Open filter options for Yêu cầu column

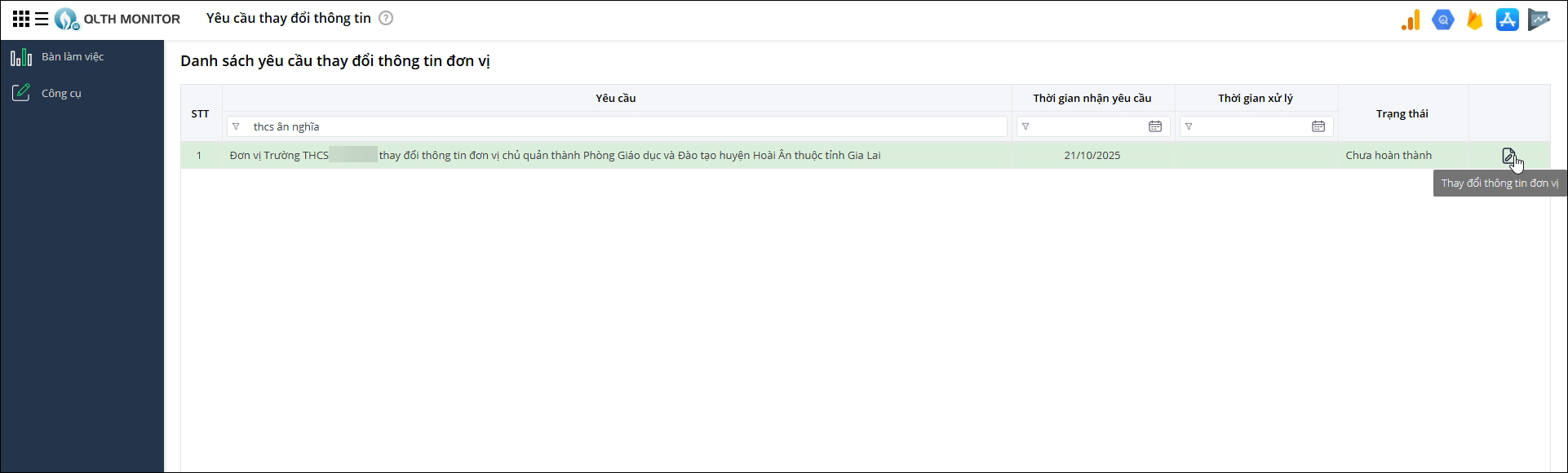click(236, 126)
